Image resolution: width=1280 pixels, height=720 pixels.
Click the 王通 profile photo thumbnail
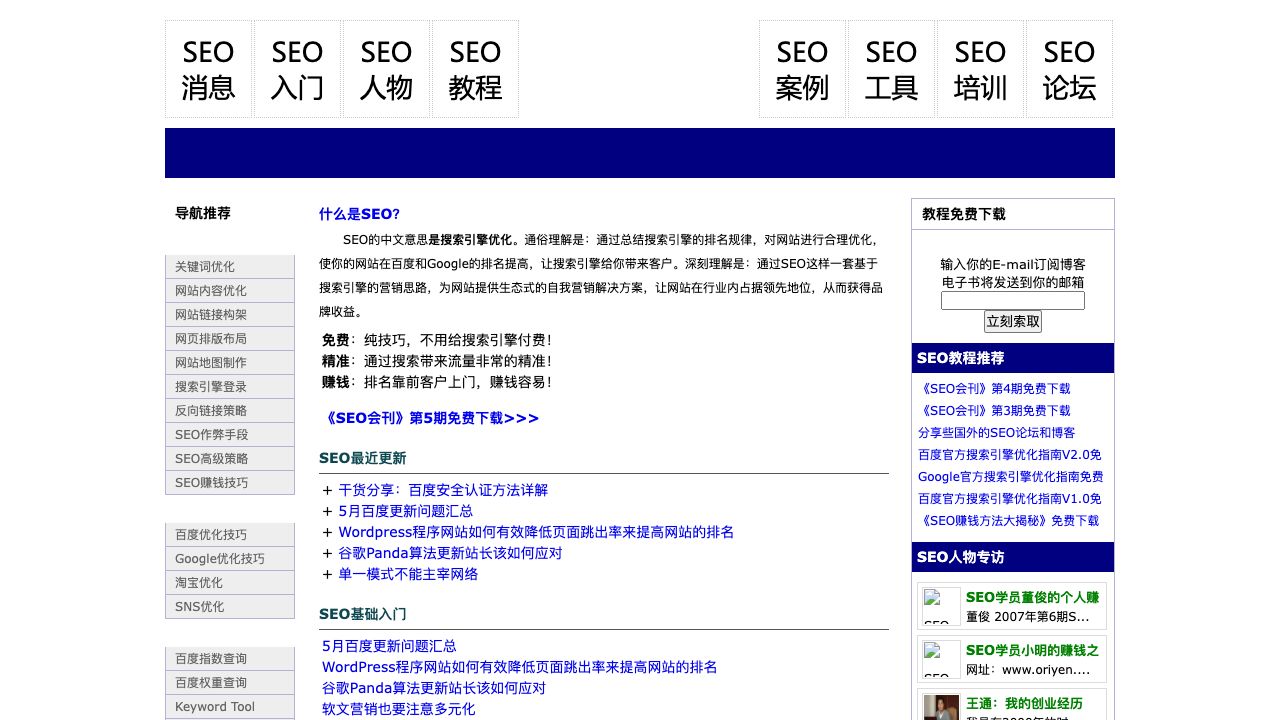pos(941,706)
